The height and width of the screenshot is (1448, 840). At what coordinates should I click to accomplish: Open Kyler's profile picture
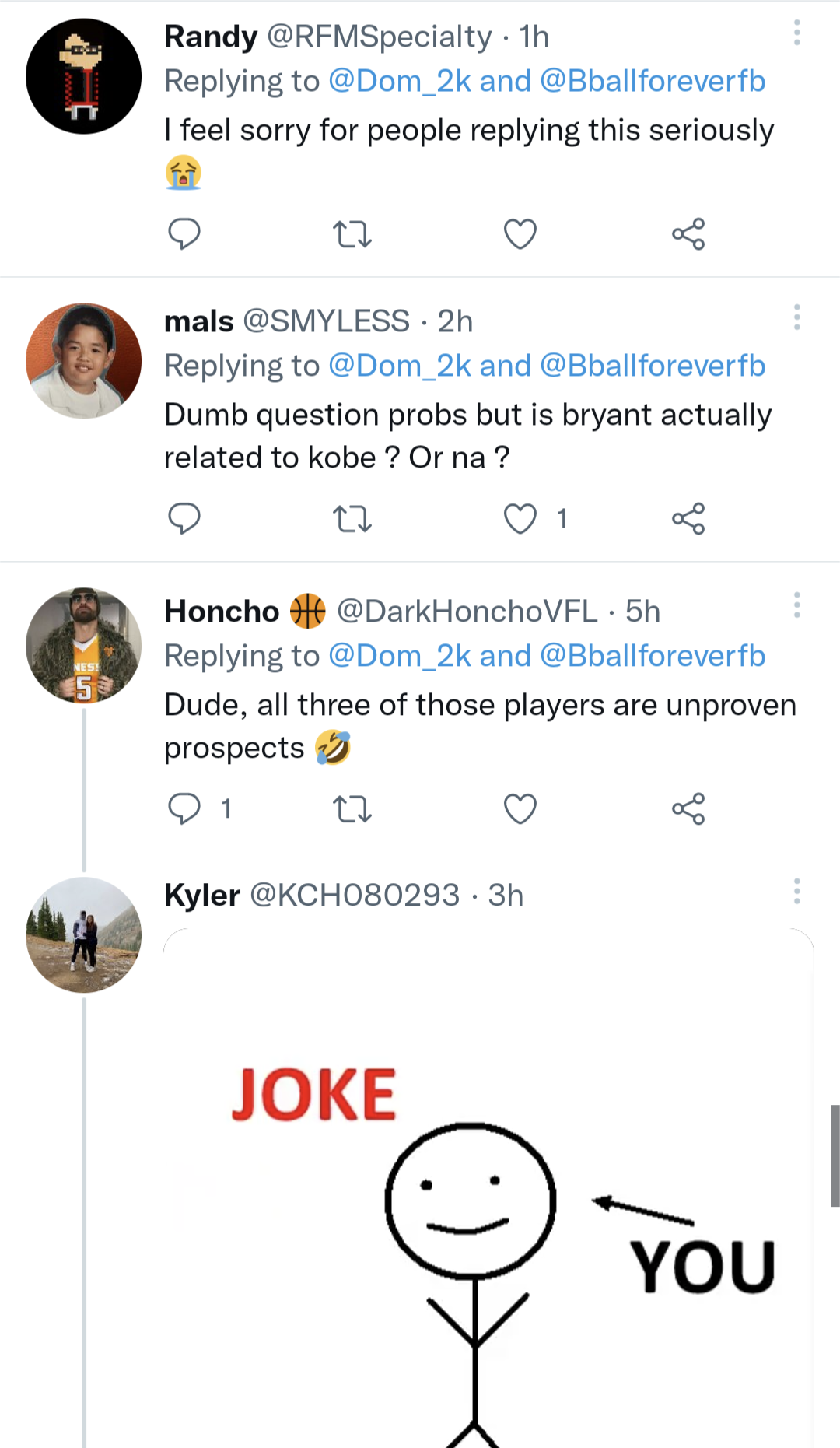pyautogui.click(x=84, y=934)
